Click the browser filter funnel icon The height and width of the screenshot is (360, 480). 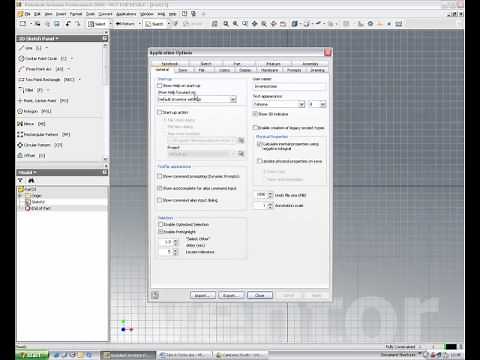[x=21, y=180]
